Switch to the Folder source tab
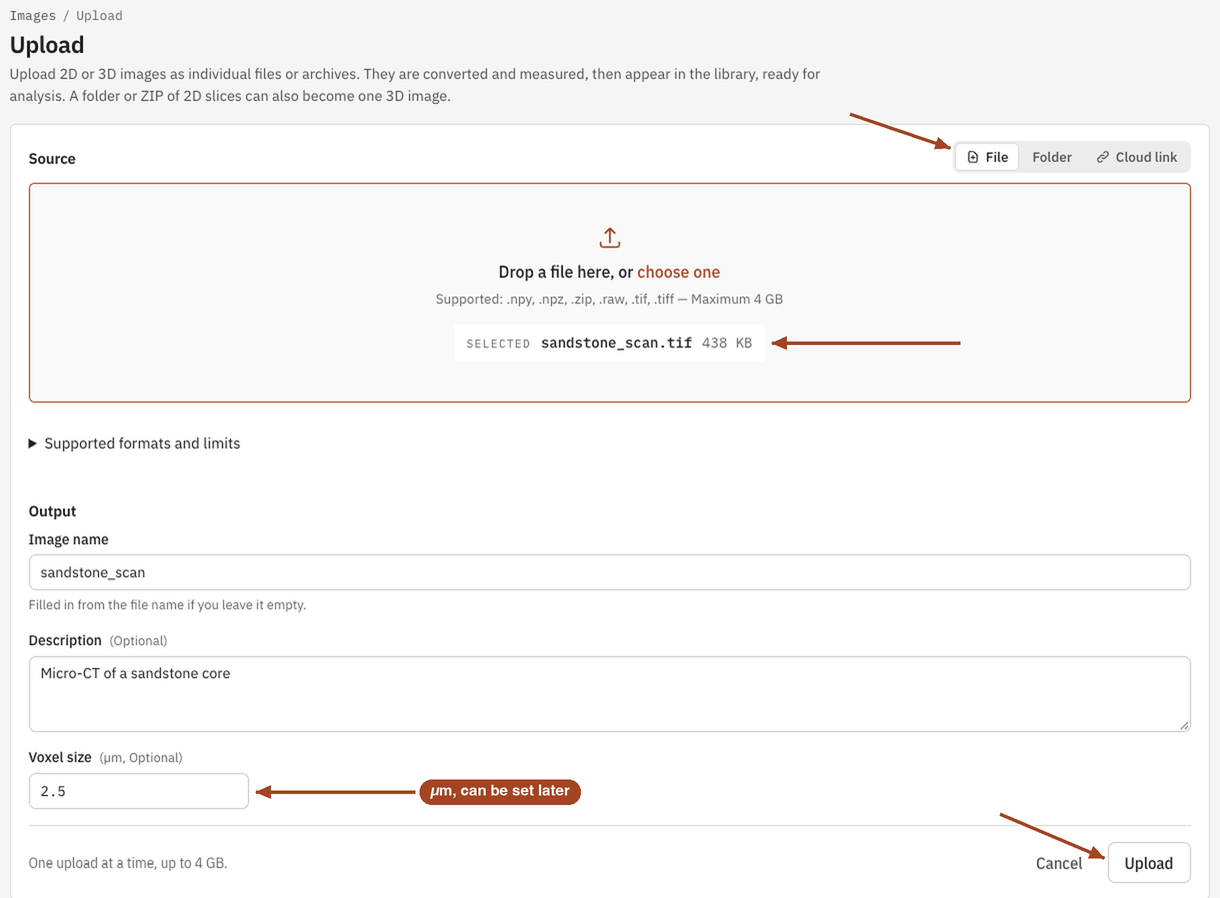The height and width of the screenshot is (898, 1220). pyautogui.click(x=1052, y=157)
